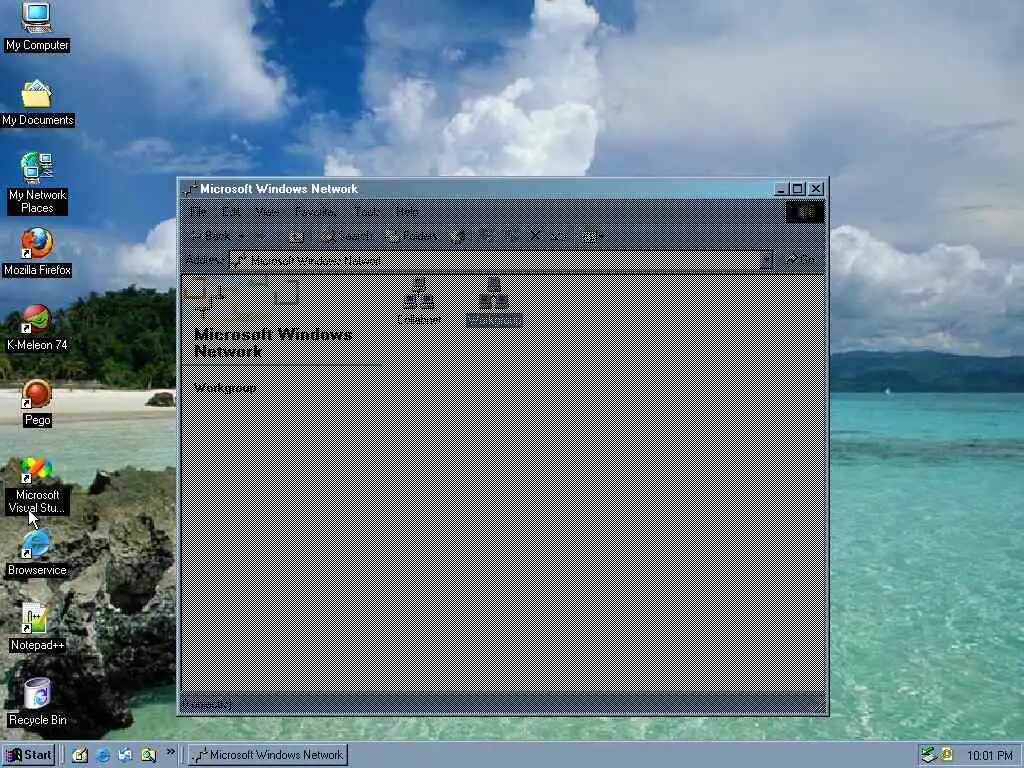
Task: Select My Network Places desktop icon
Action: coord(37,183)
